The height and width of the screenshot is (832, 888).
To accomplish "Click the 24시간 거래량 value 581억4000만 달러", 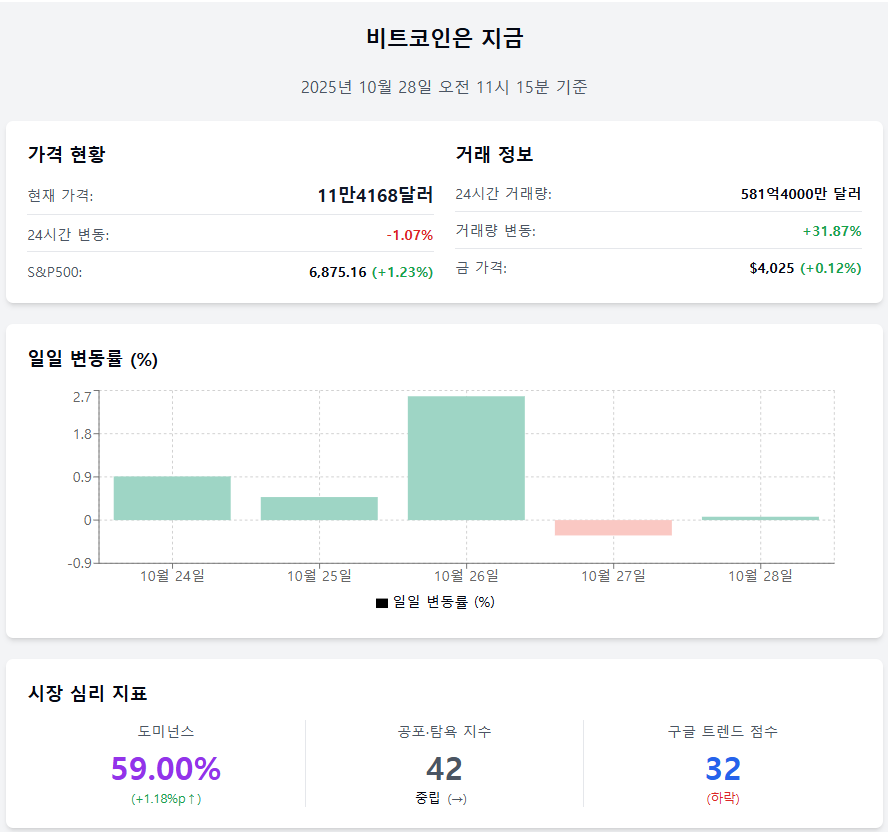I will click(x=801, y=194).
